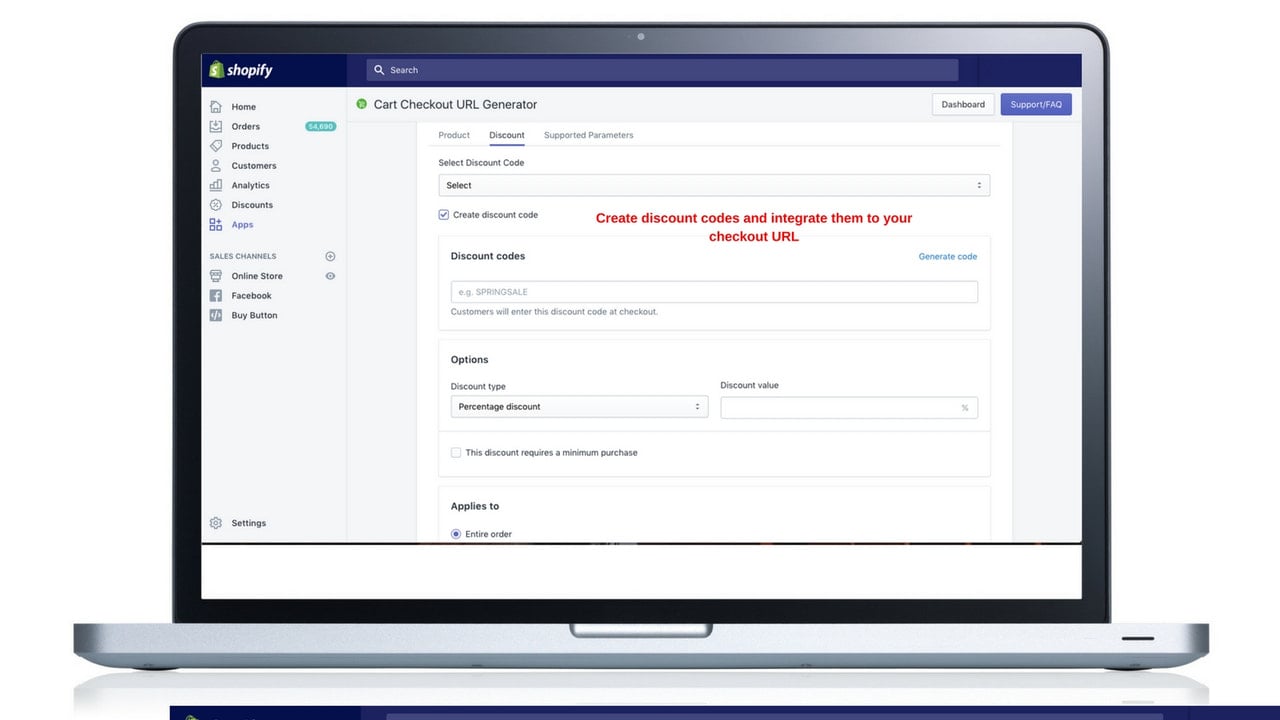Open the Customers person icon

[x=216, y=165]
